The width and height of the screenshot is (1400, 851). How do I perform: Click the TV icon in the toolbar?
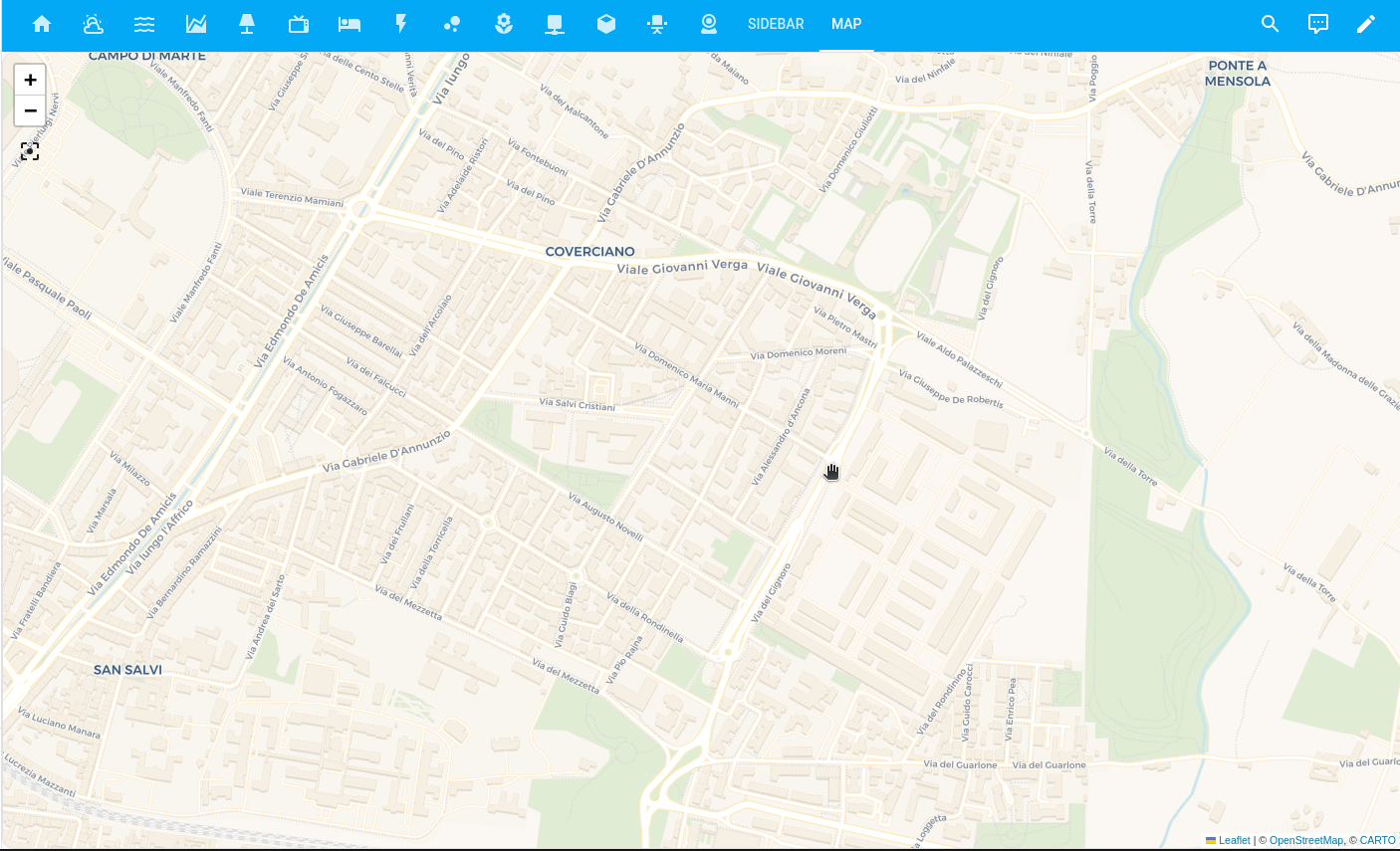coord(298,23)
